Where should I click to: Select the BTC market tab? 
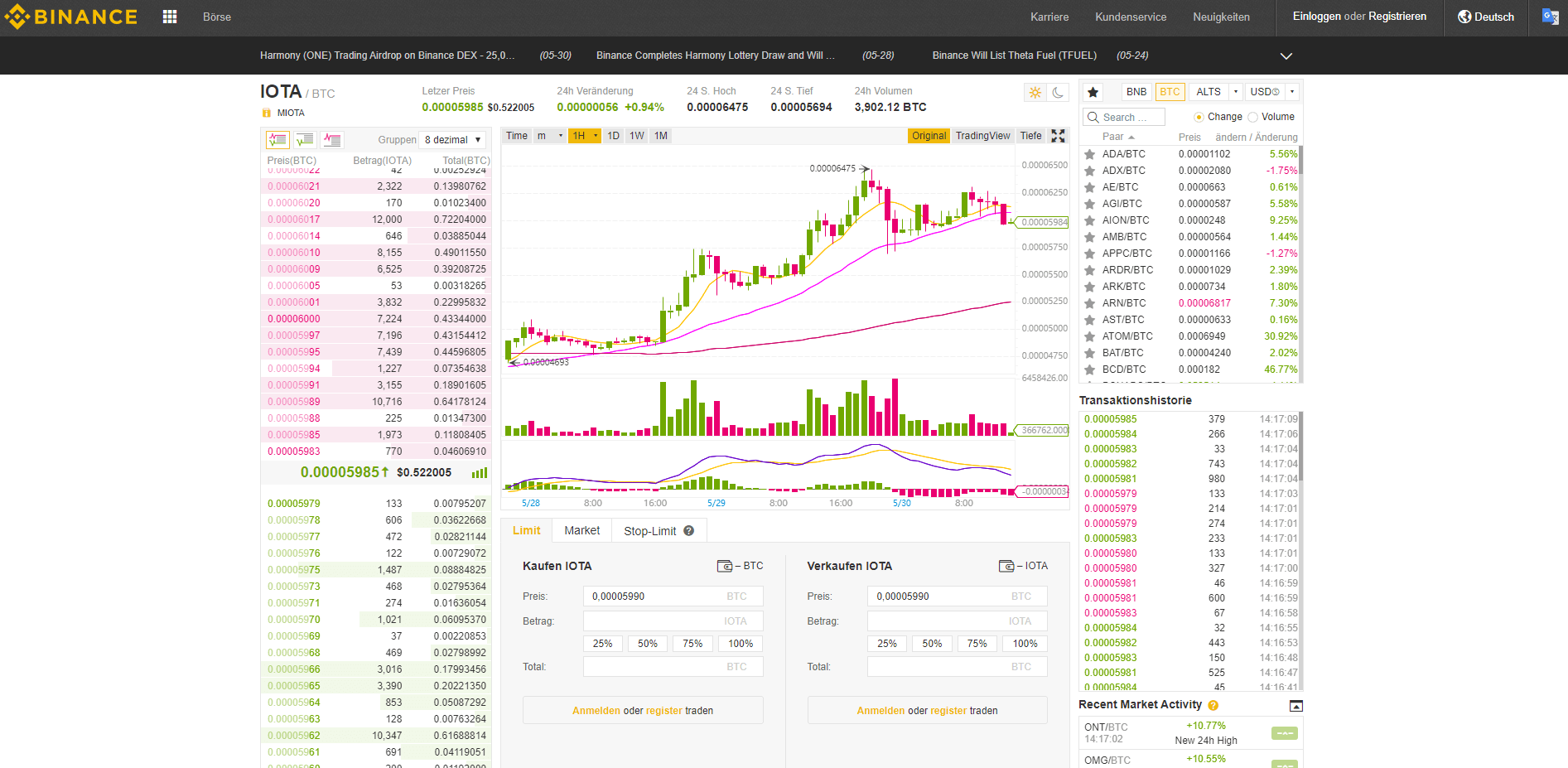pos(1170,92)
